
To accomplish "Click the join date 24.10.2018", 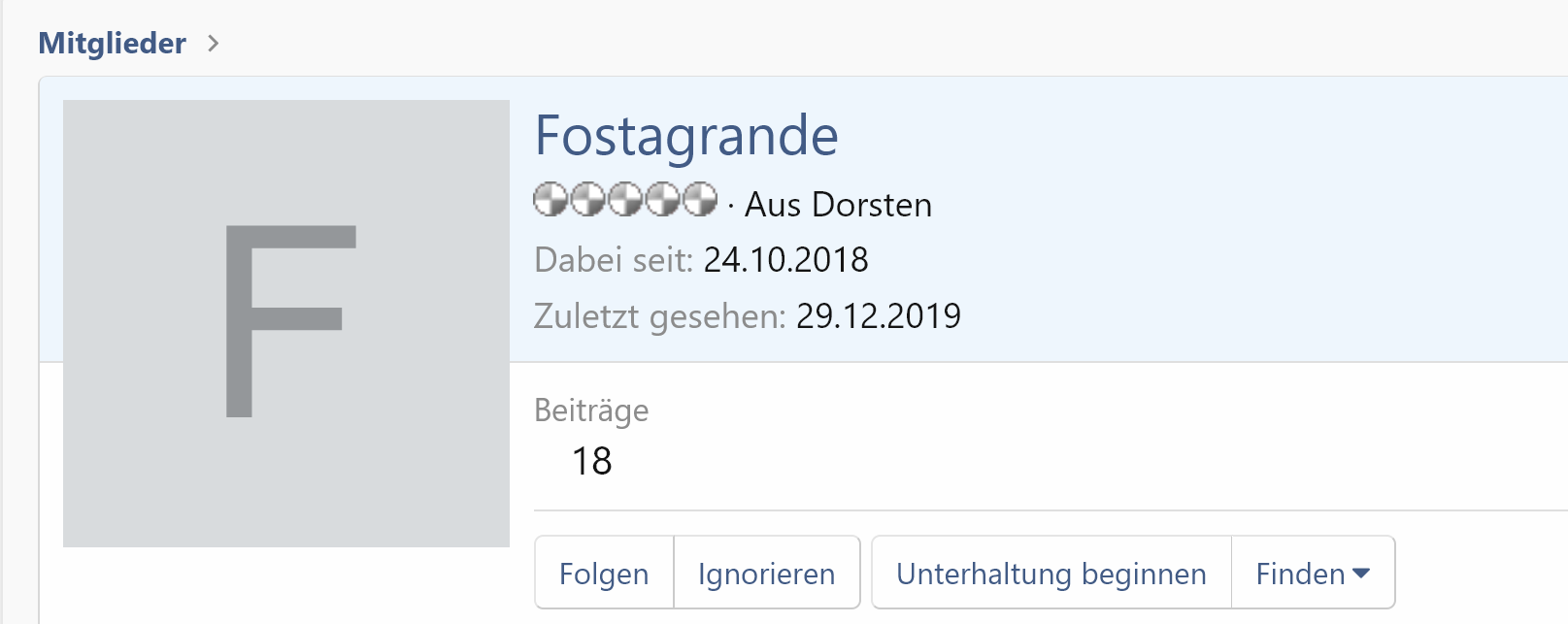I will pyautogui.click(x=785, y=260).
